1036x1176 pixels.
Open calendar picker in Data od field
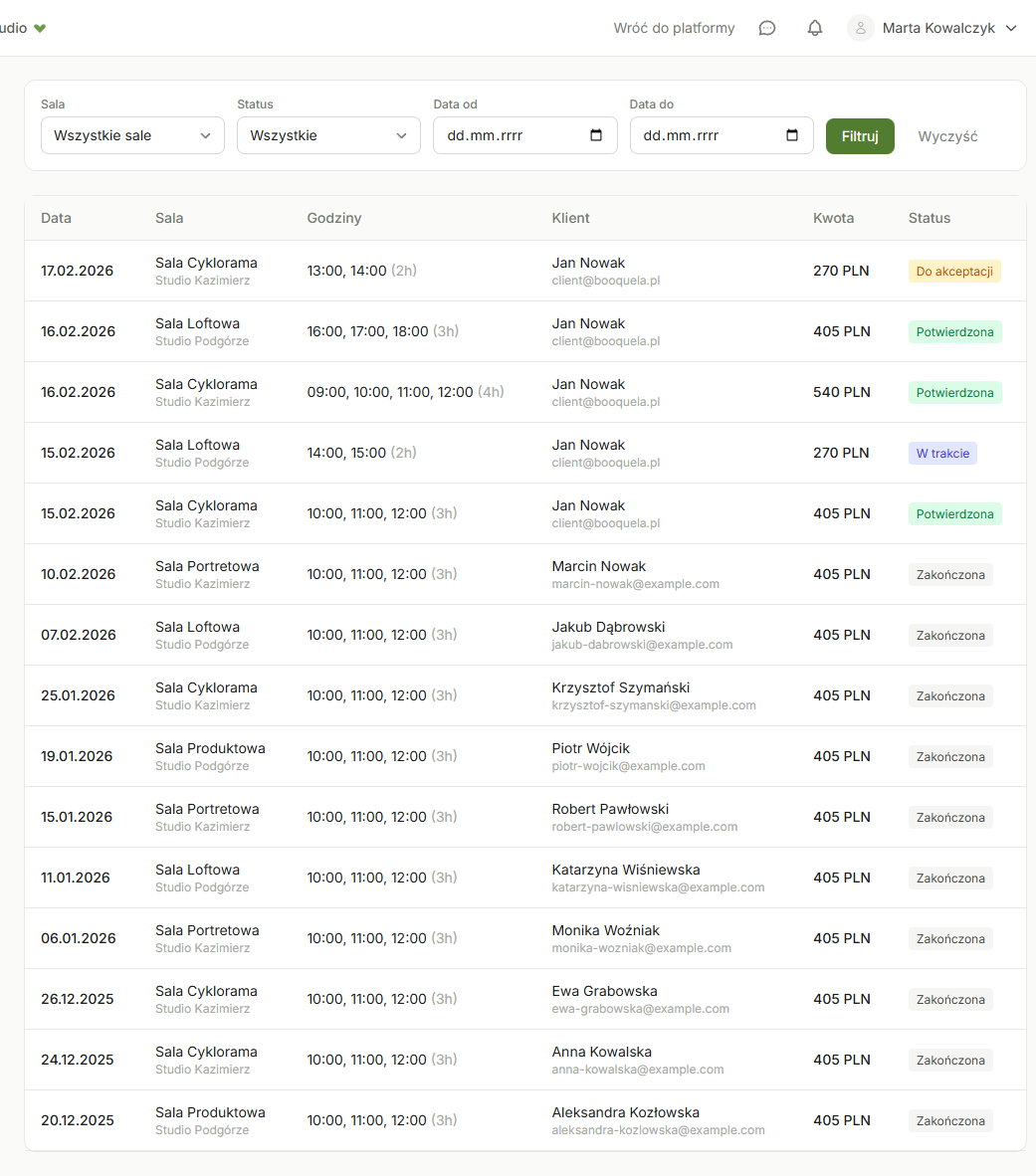[x=596, y=135]
